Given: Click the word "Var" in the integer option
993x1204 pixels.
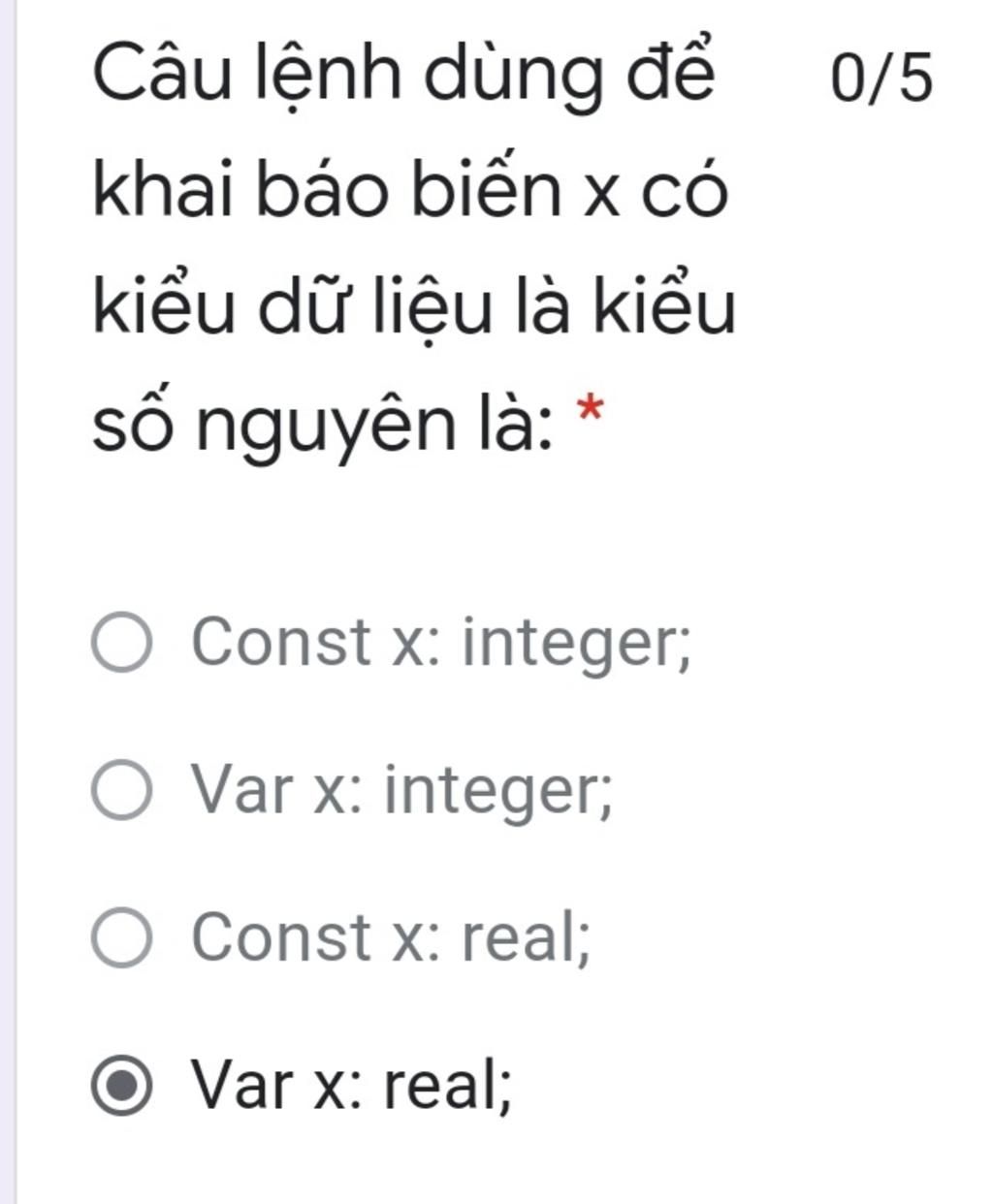Looking at the screenshot, I should (x=241, y=790).
